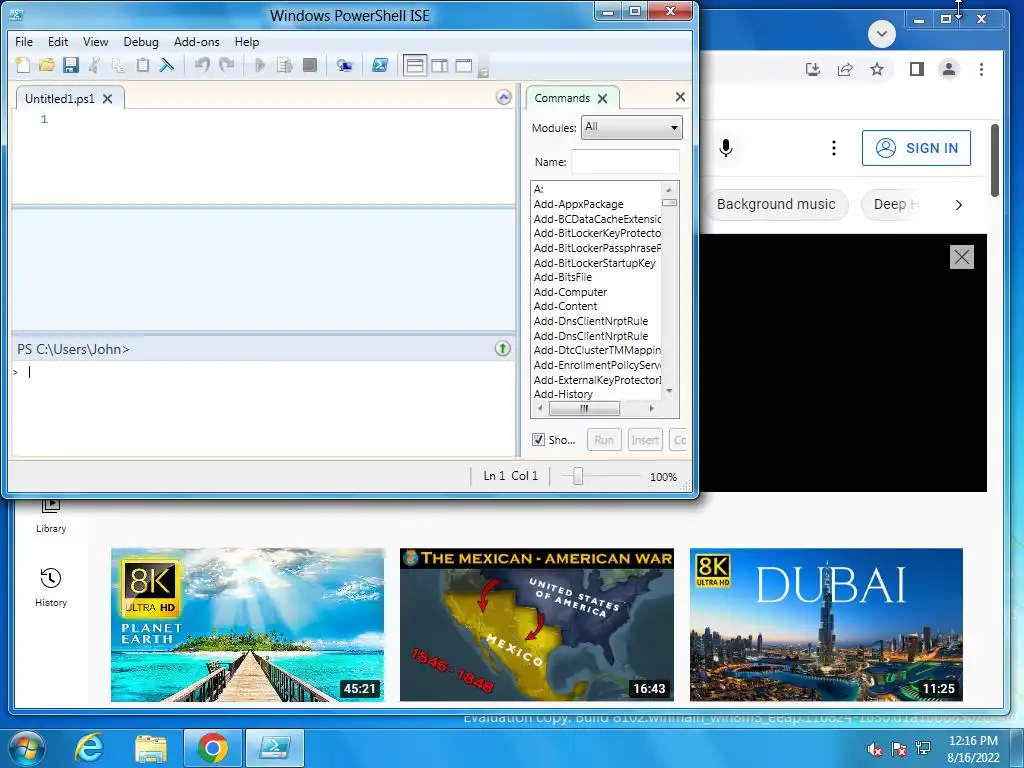Image resolution: width=1024 pixels, height=768 pixels.
Task: Click the install download icon in Chrome toolbar
Action: pos(812,69)
